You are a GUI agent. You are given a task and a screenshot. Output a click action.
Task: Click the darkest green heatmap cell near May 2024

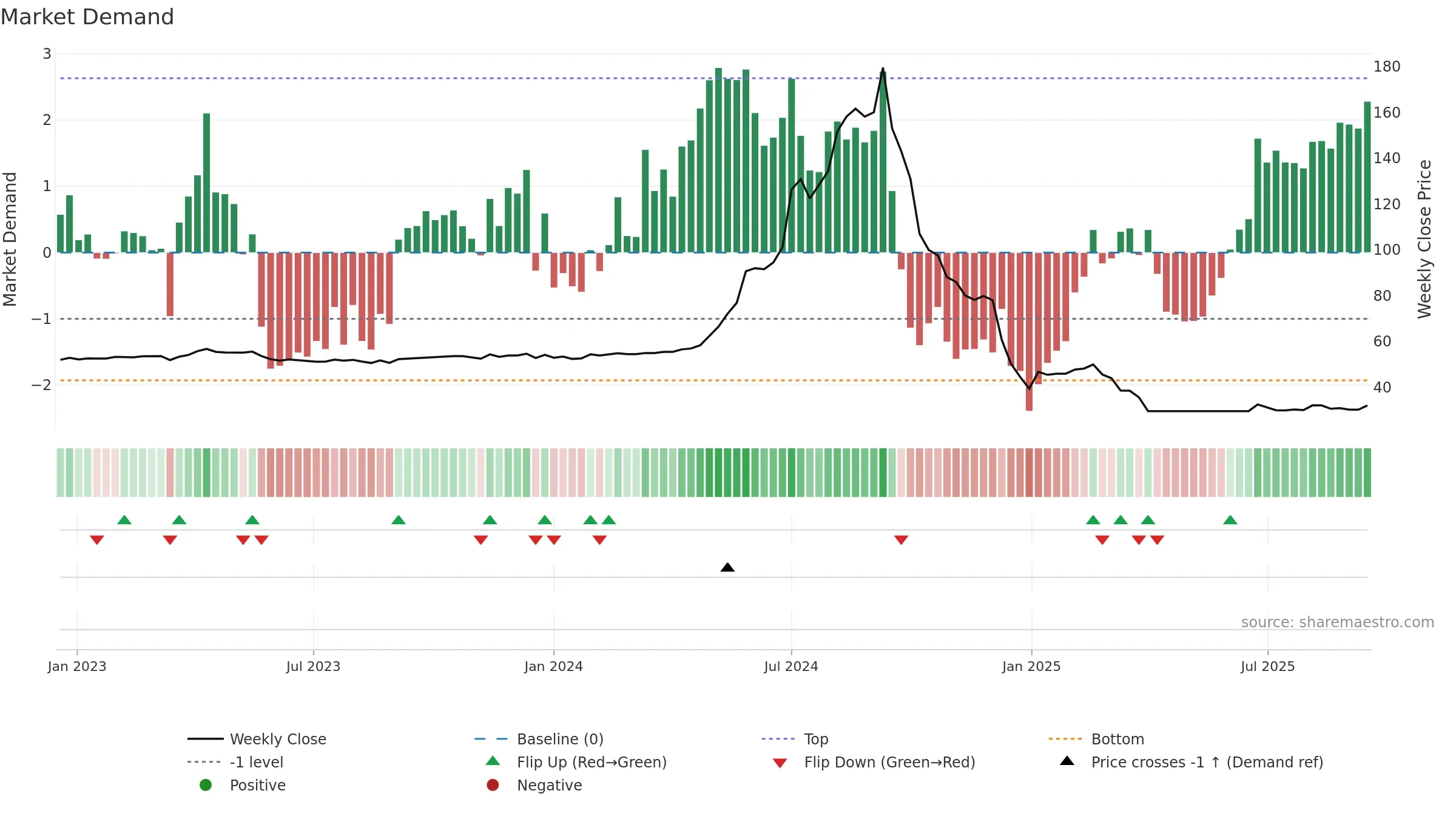pyautogui.click(x=718, y=473)
